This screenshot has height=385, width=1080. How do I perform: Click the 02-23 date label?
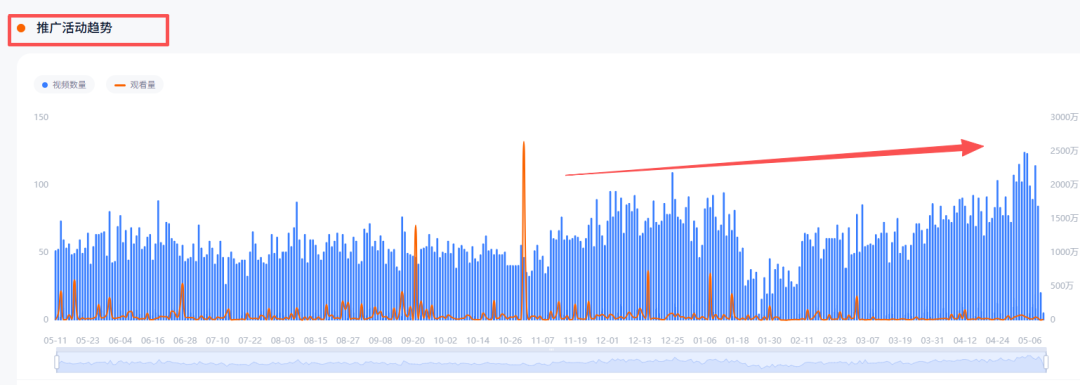835,340
